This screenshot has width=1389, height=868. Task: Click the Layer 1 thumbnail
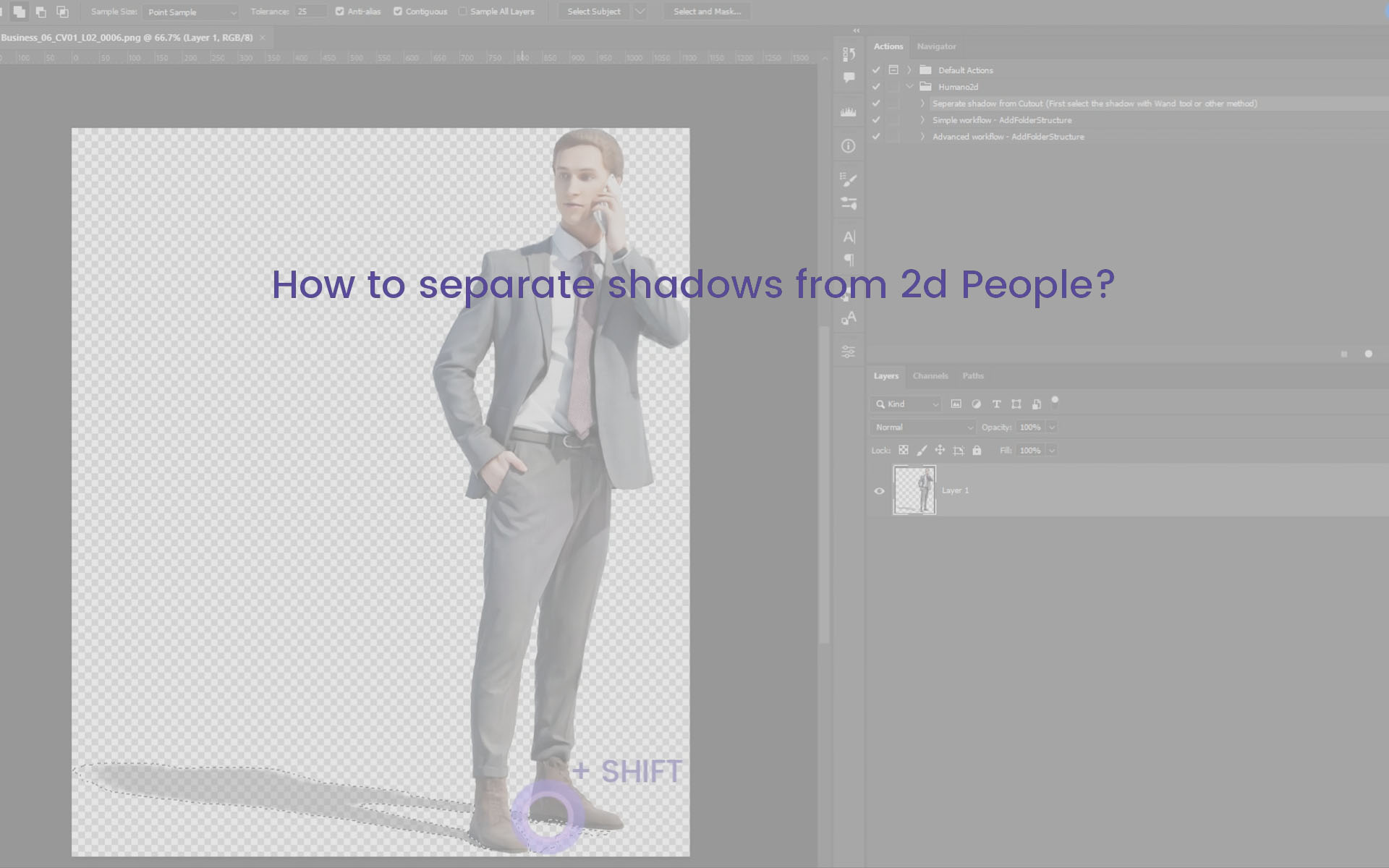[914, 490]
